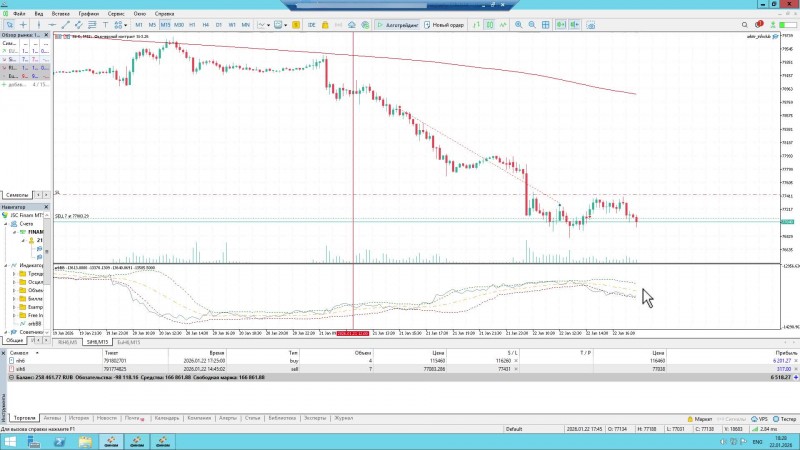The height and width of the screenshot is (450, 800).
Task: Select the text label tool
Action: tap(105, 24)
